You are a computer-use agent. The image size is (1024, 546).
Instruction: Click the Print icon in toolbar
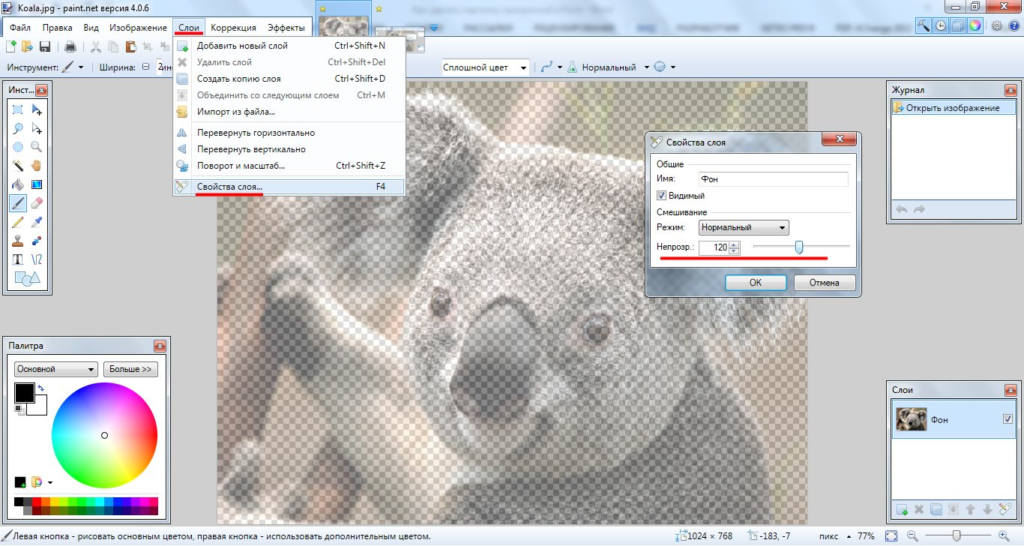pyautogui.click(x=70, y=46)
